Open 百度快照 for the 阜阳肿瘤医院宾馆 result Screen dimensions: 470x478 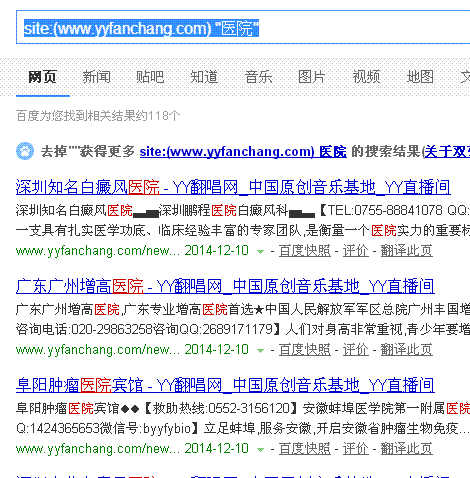click(305, 449)
